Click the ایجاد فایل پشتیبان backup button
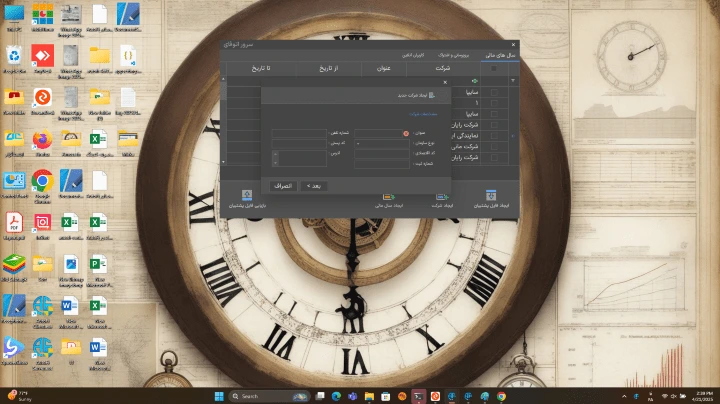720x404 pixels. 491,199
